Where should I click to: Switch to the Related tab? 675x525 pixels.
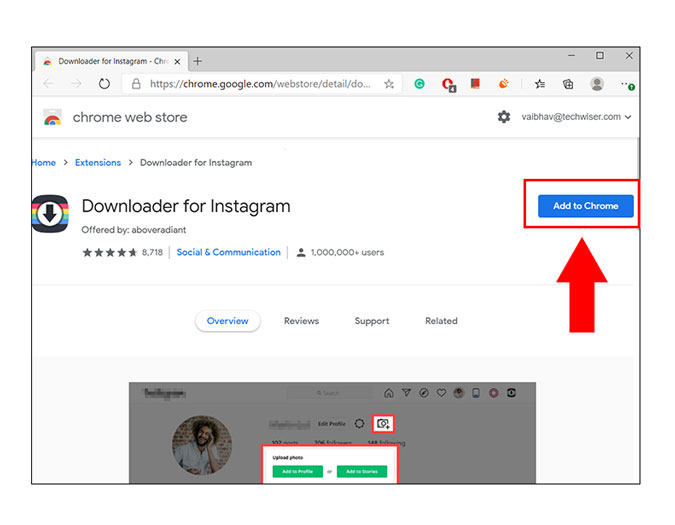point(441,321)
